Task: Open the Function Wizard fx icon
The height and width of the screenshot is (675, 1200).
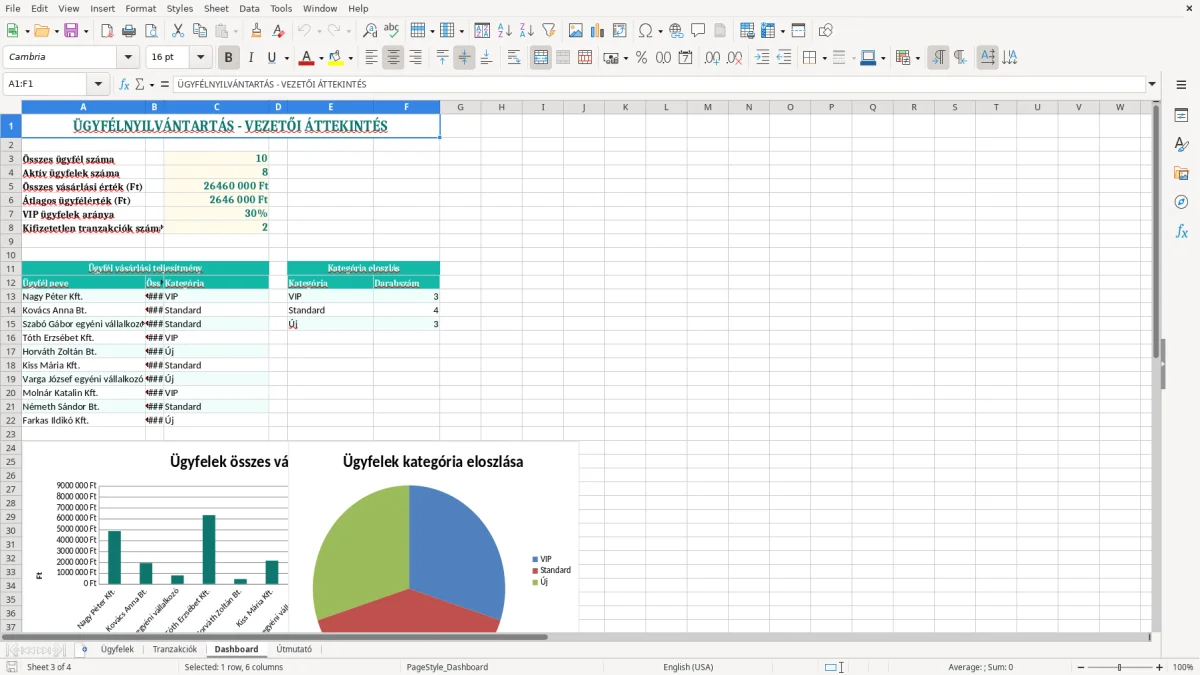Action: pos(124,84)
